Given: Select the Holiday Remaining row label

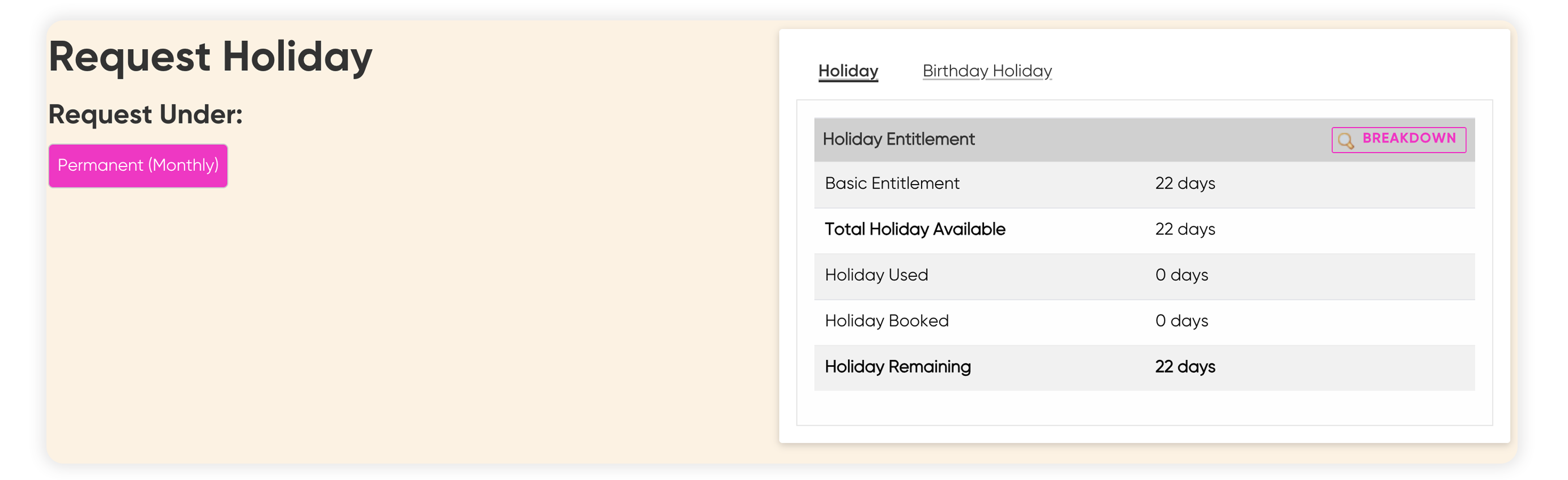Looking at the screenshot, I should pyautogui.click(x=897, y=366).
